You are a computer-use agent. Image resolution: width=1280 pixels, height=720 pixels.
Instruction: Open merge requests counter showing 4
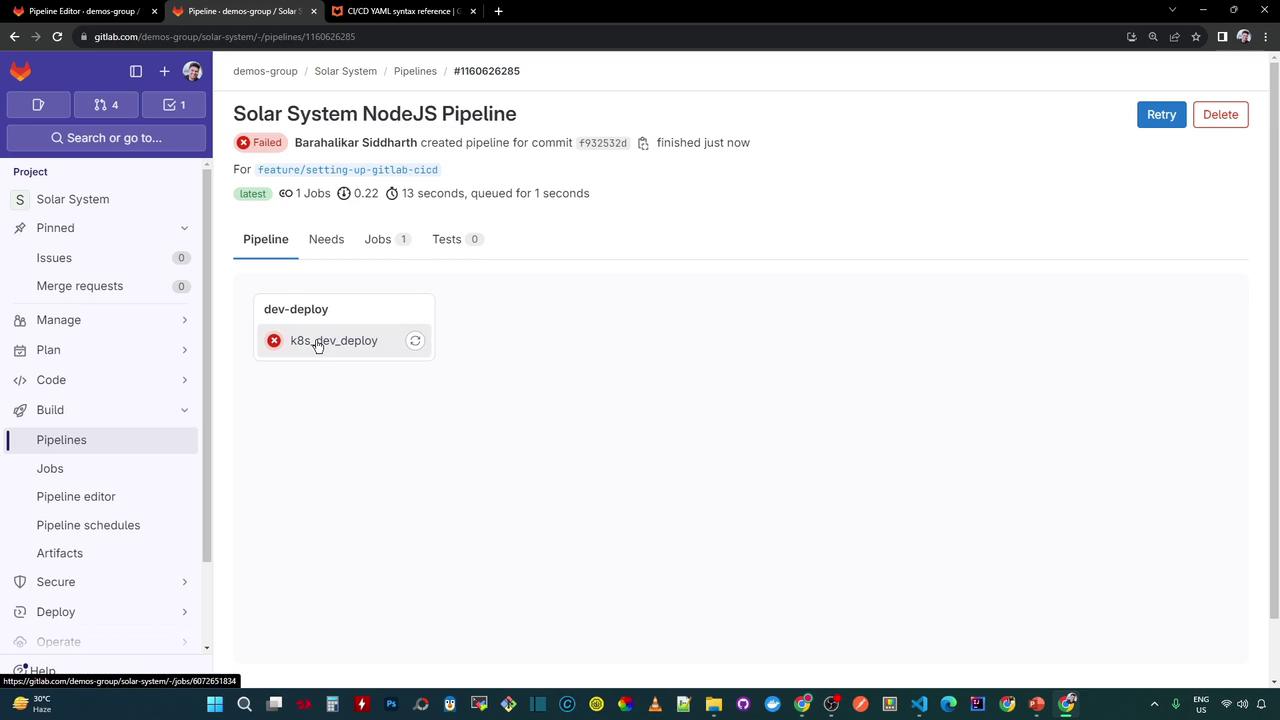point(106,105)
